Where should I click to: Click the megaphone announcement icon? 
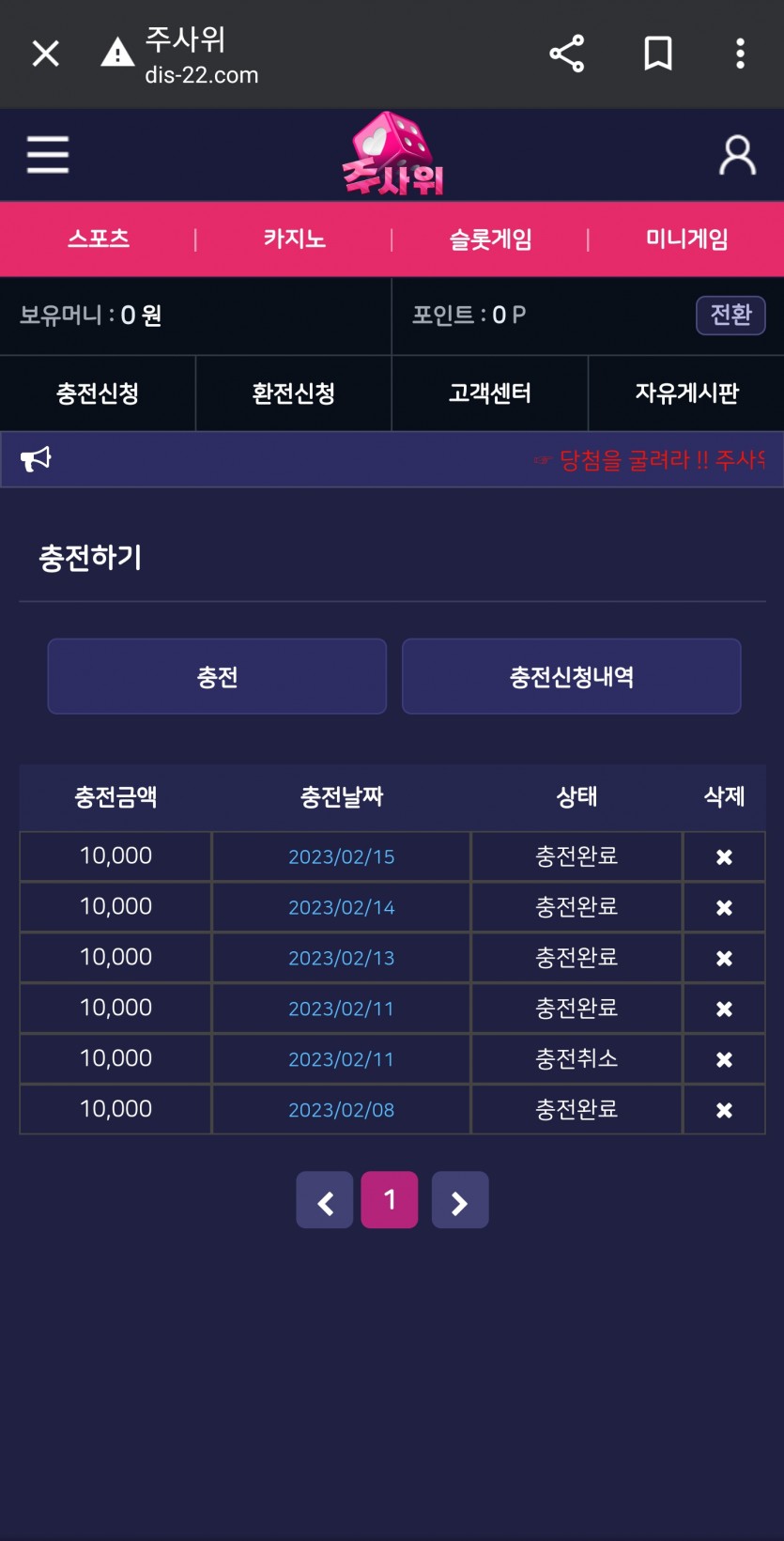tap(36, 459)
